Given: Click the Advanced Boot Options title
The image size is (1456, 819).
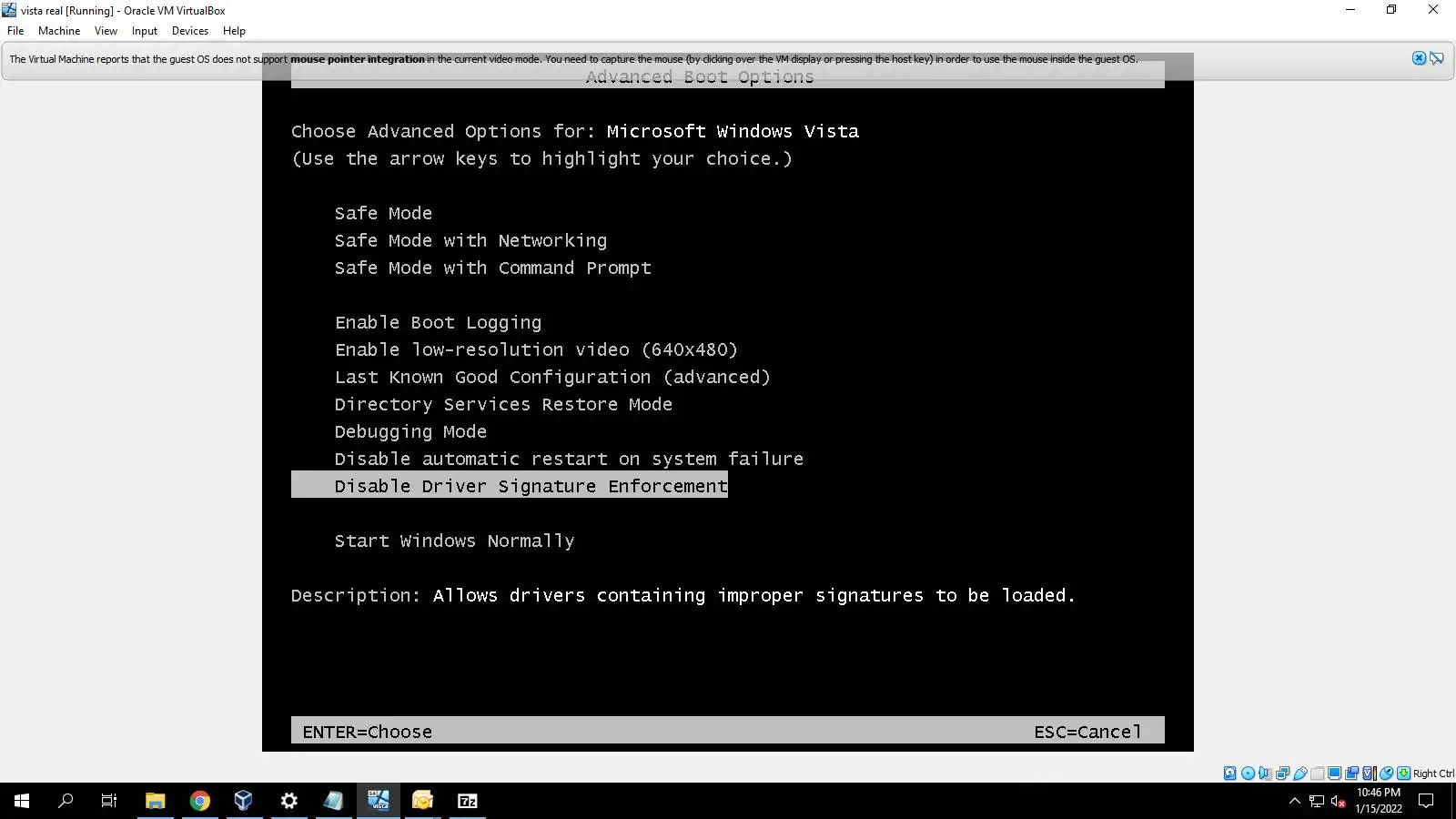Looking at the screenshot, I should (x=700, y=77).
